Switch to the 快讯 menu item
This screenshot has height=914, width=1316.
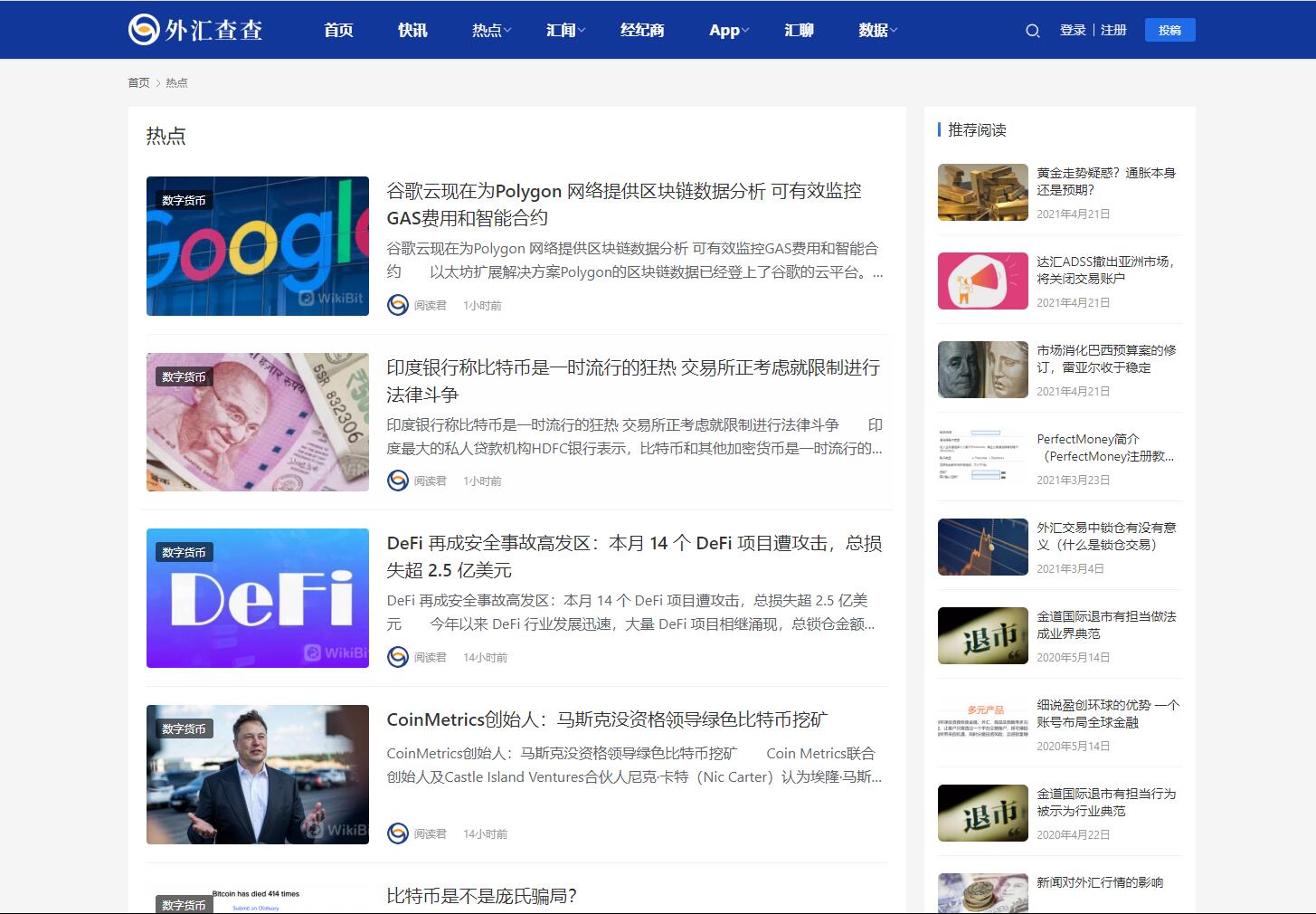coord(412,30)
